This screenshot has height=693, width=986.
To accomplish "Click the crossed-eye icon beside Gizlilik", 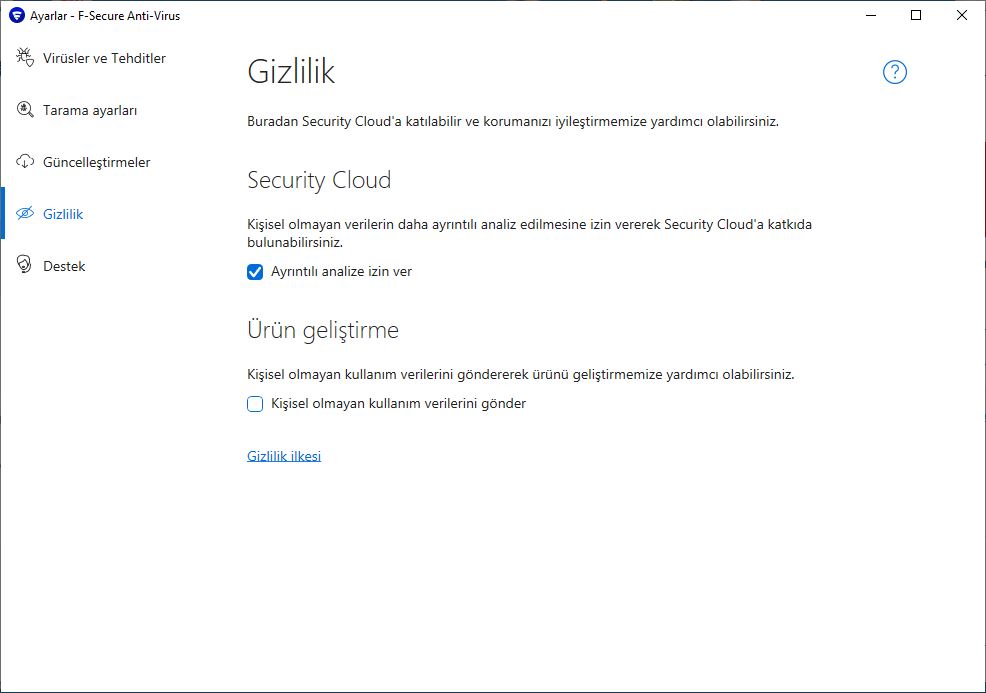I will pos(25,213).
